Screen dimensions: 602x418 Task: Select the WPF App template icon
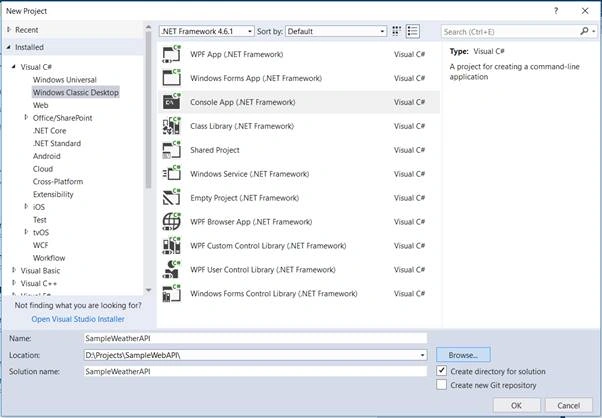pyautogui.click(x=171, y=54)
